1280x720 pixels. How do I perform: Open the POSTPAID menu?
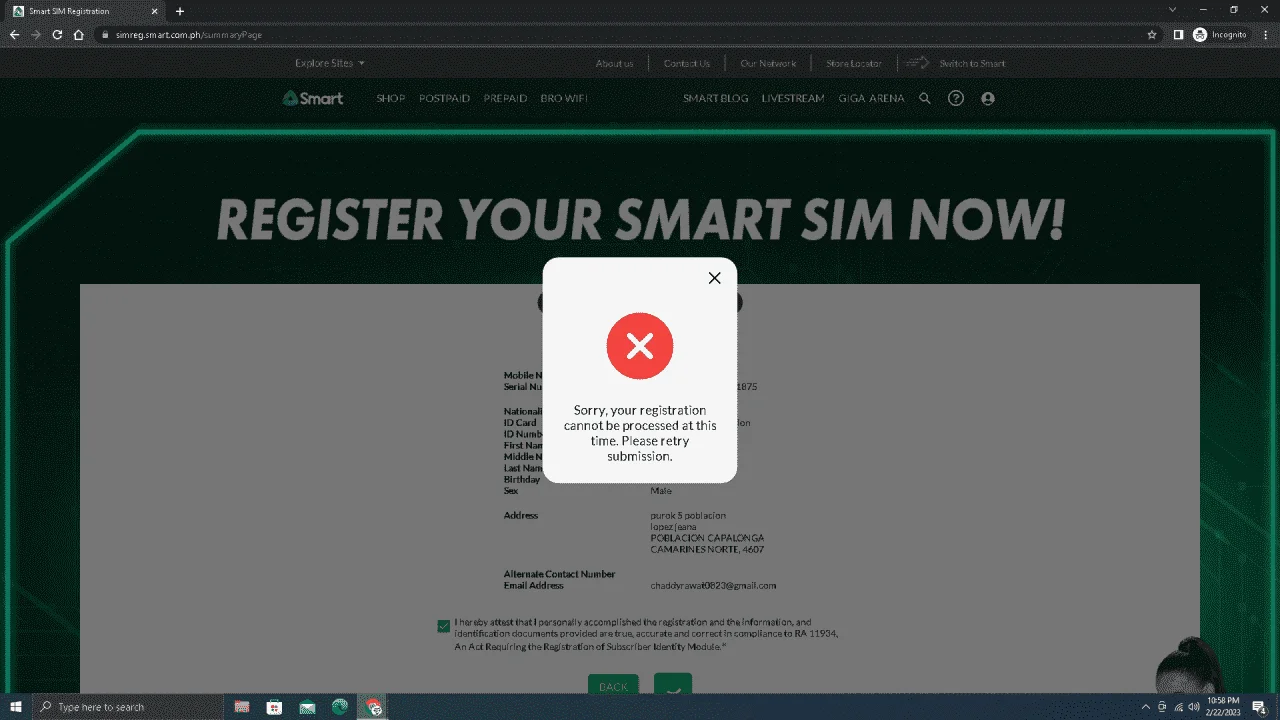pos(444,98)
